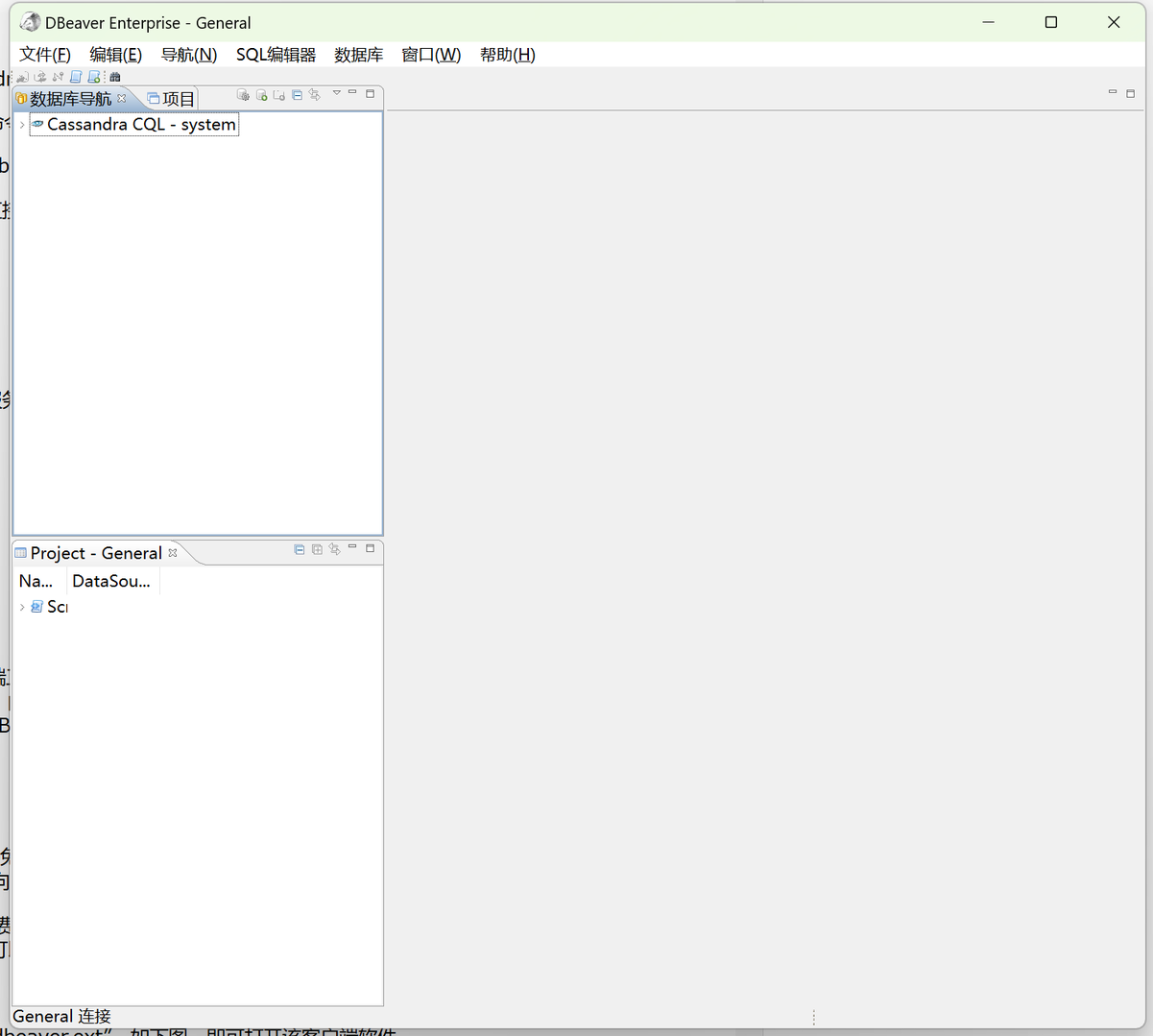The width and height of the screenshot is (1153, 1036).
Task: Maximize the database navigator panel
Action: 370,94
